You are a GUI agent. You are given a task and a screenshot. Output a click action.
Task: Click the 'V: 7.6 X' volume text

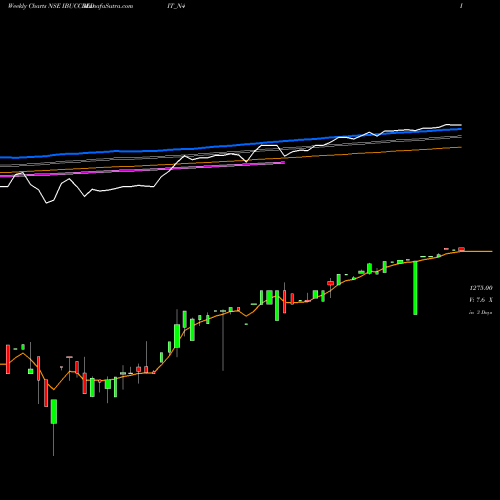(x=481, y=300)
